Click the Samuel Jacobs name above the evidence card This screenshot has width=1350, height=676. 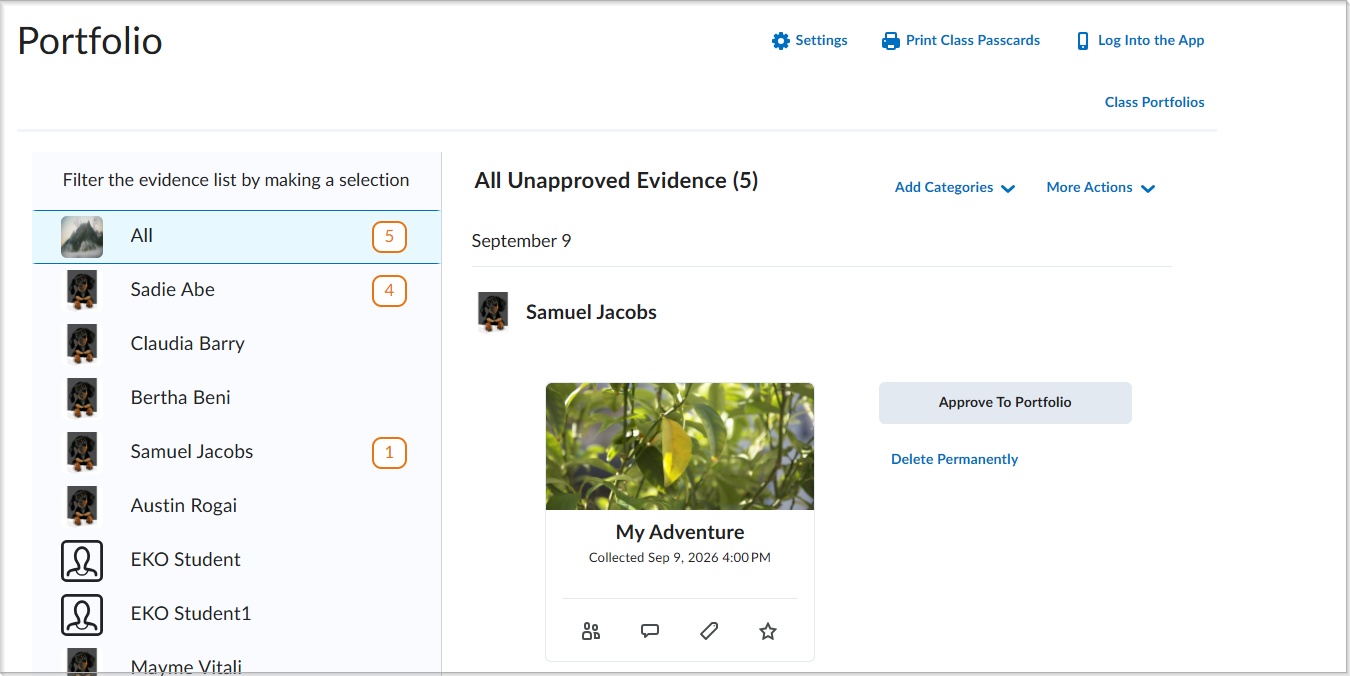click(x=591, y=312)
